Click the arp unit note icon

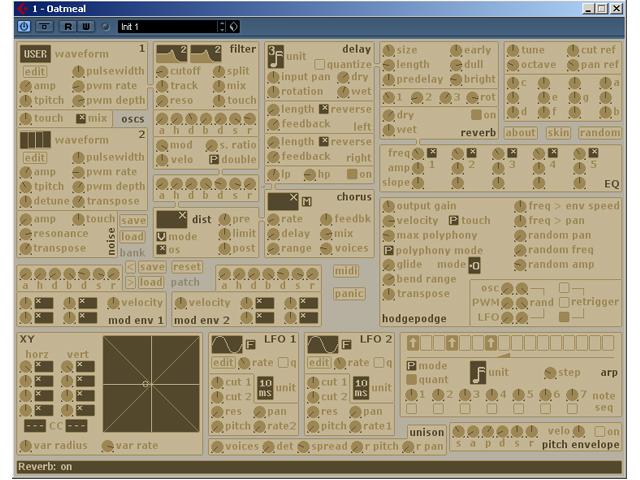(478, 373)
